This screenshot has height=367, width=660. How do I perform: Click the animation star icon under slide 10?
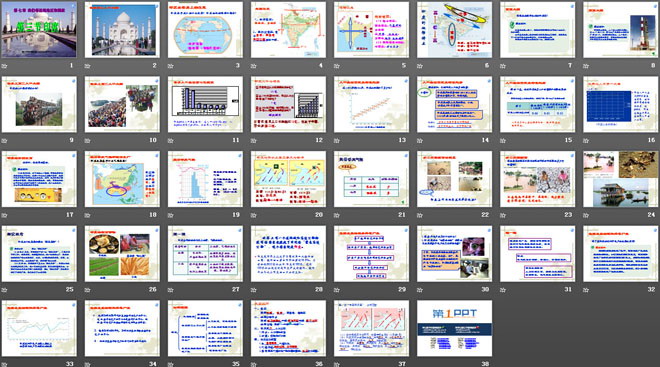coord(88,140)
